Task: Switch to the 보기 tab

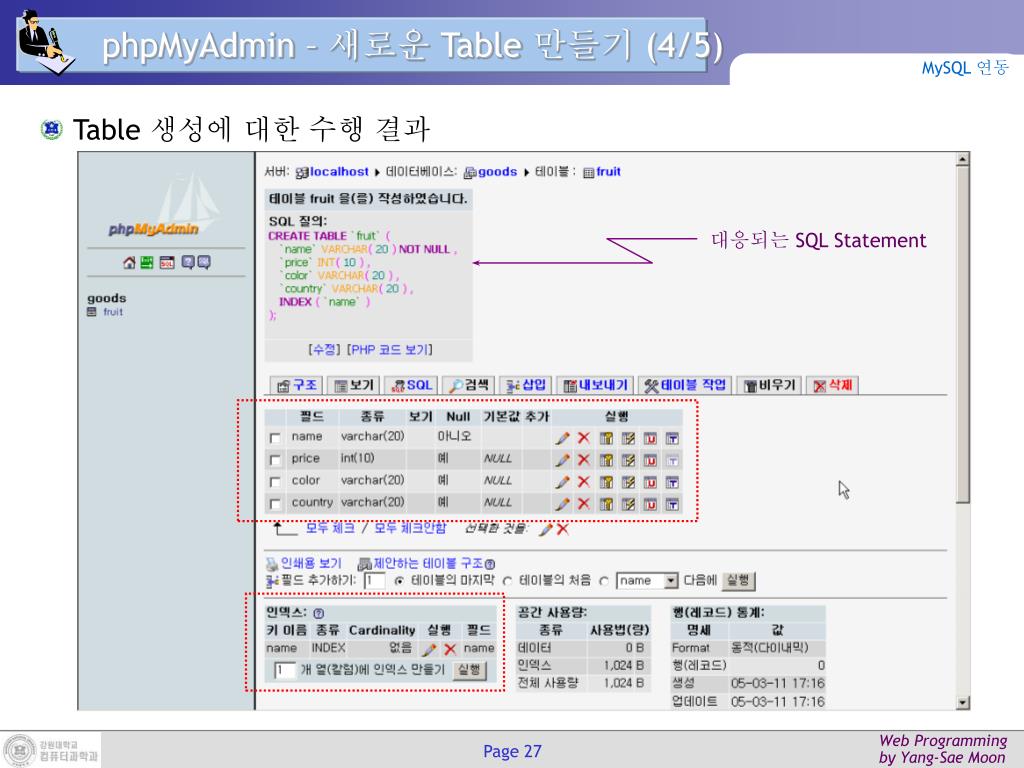Action: pyautogui.click(x=353, y=385)
